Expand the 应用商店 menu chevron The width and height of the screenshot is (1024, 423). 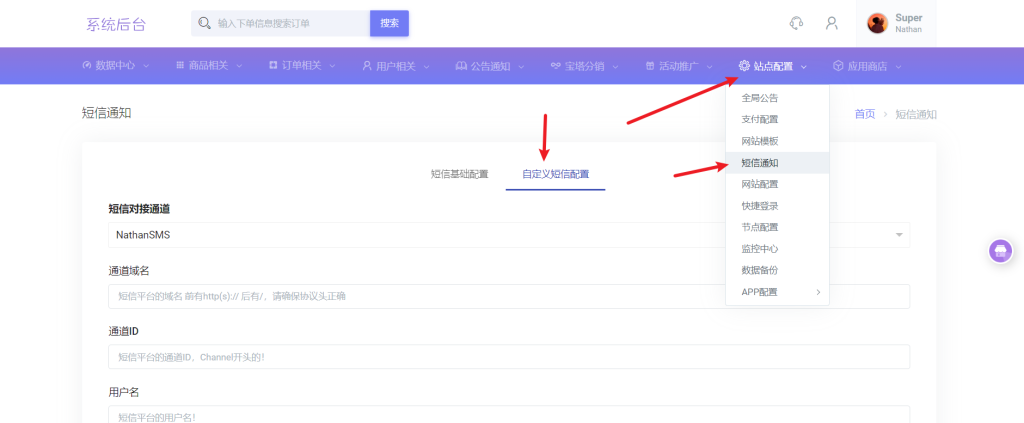tap(899, 66)
